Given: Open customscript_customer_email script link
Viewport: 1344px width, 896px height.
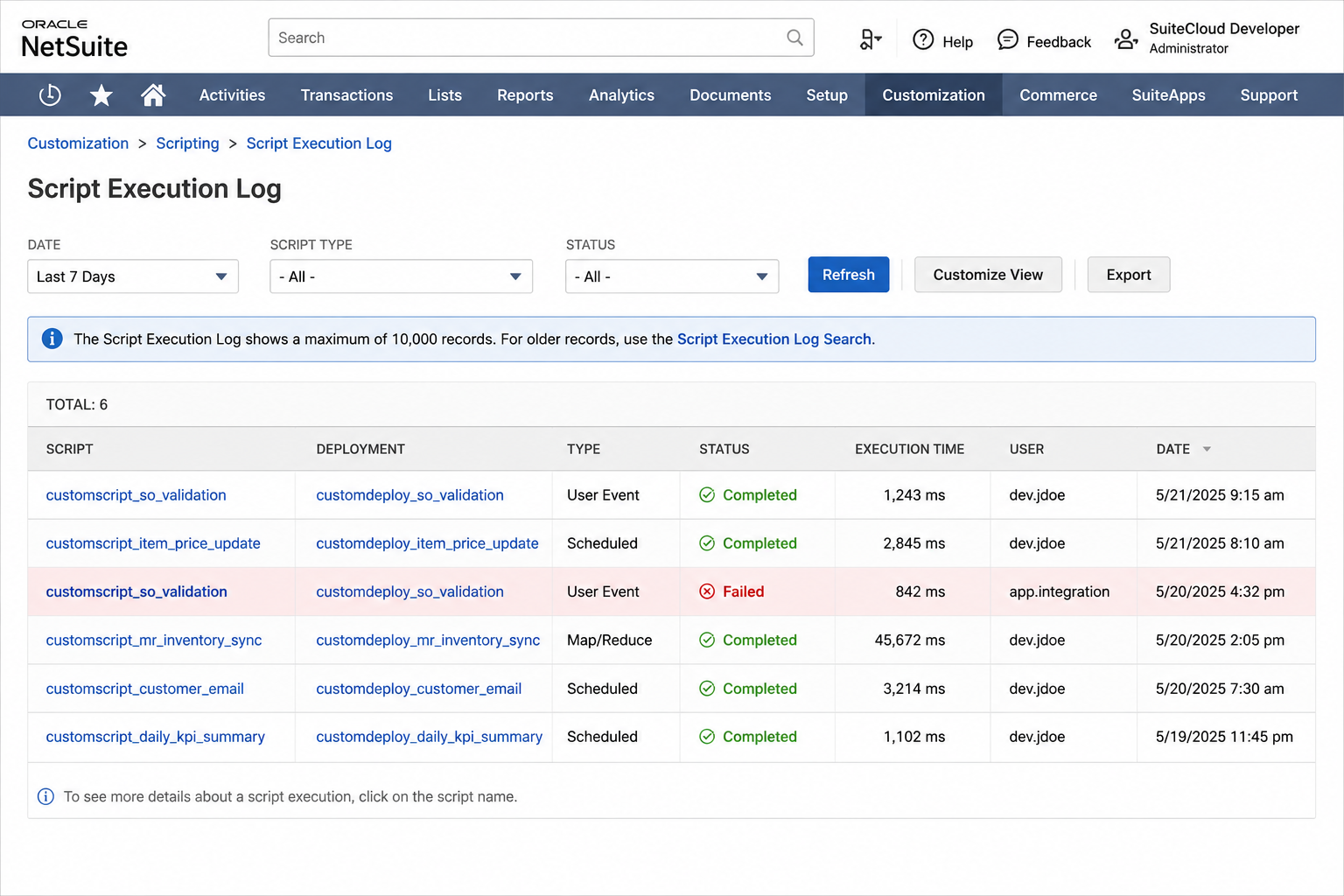Looking at the screenshot, I should pyautogui.click(x=144, y=689).
